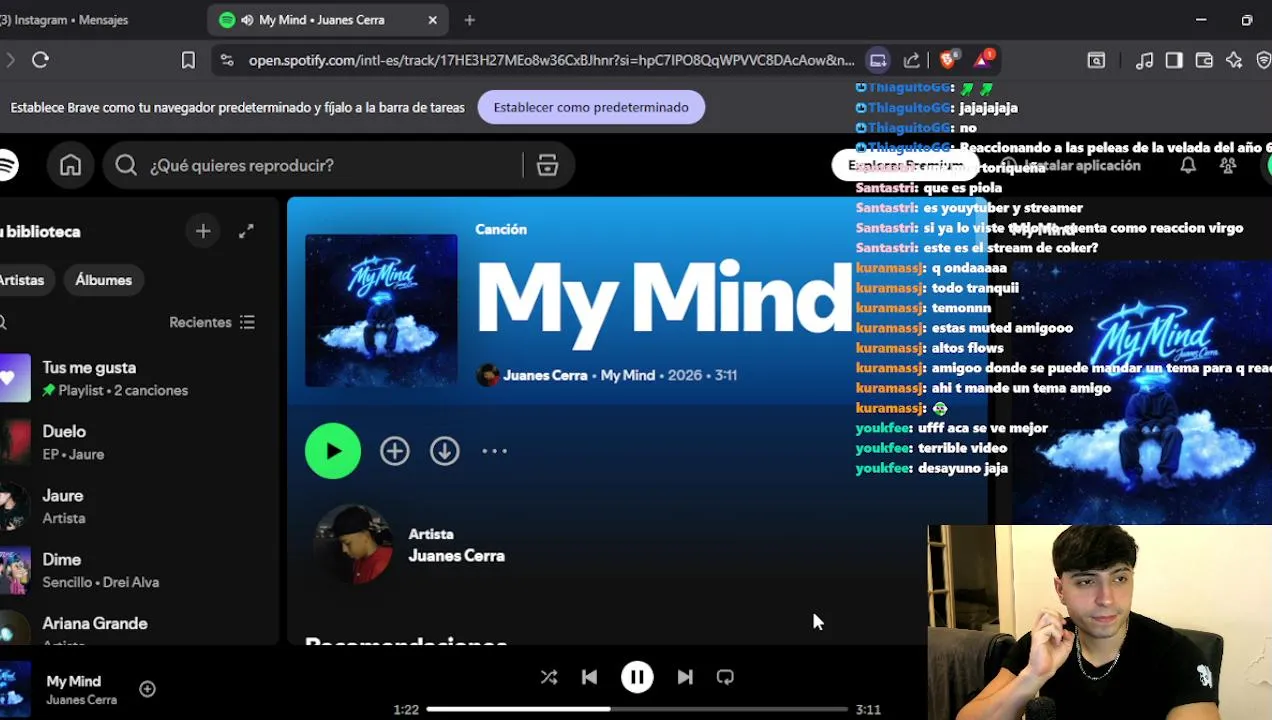Reload the page in the browser

(x=40, y=60)
